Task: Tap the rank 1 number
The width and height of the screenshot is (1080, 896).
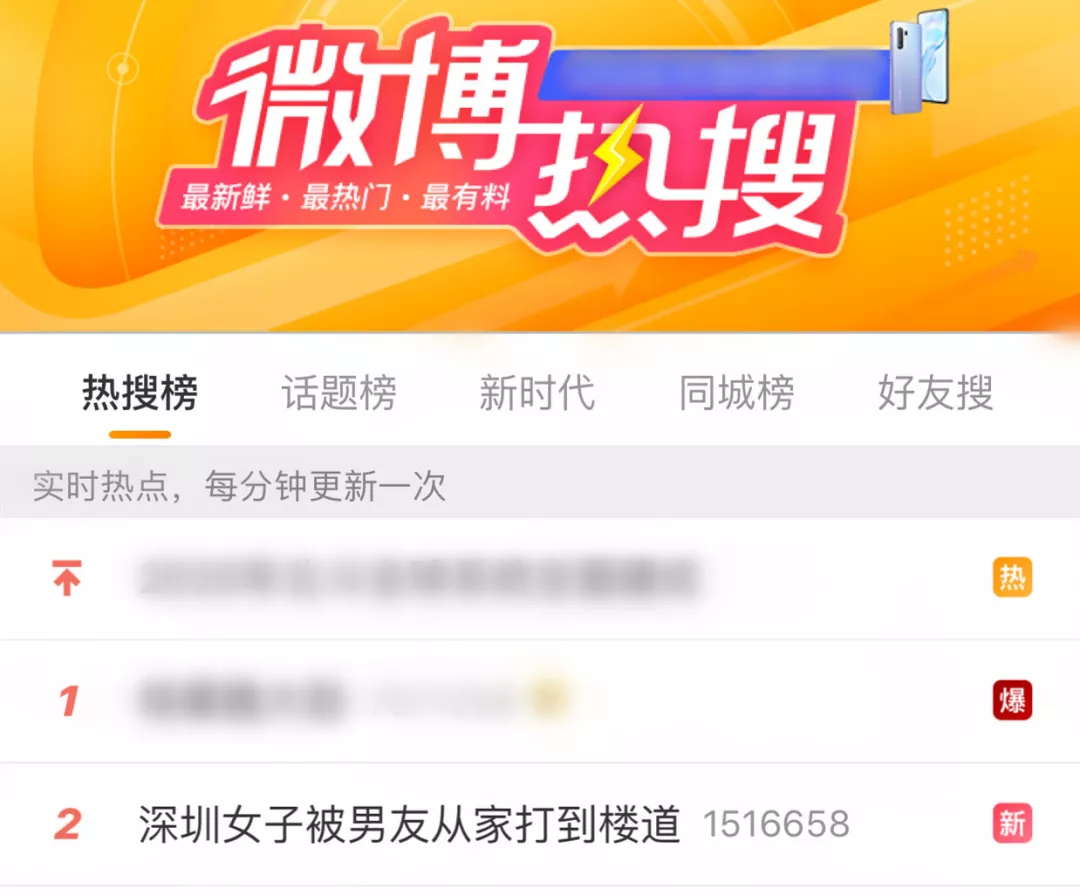Action: click(x=69, y=701)
